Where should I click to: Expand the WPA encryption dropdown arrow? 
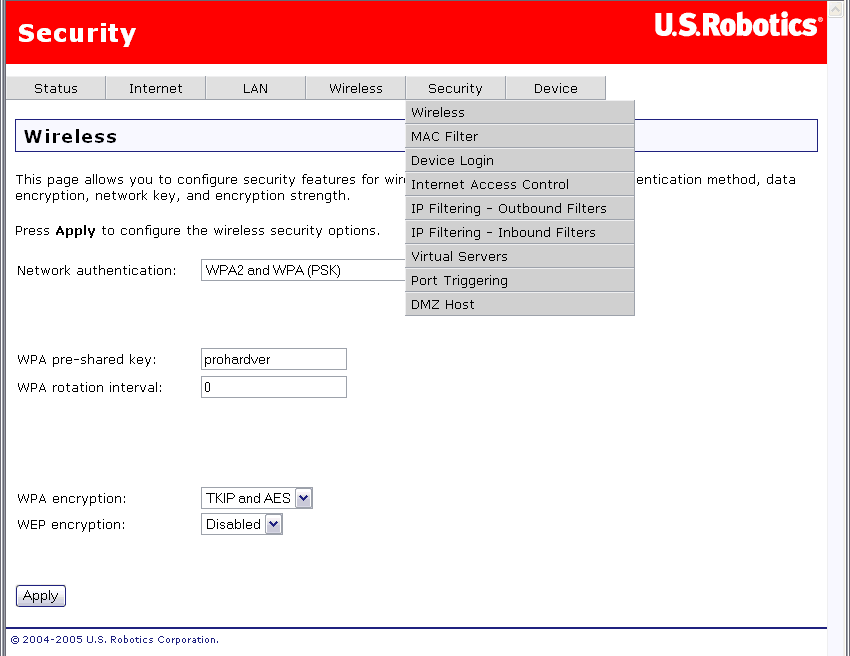[x=304, y=498]
